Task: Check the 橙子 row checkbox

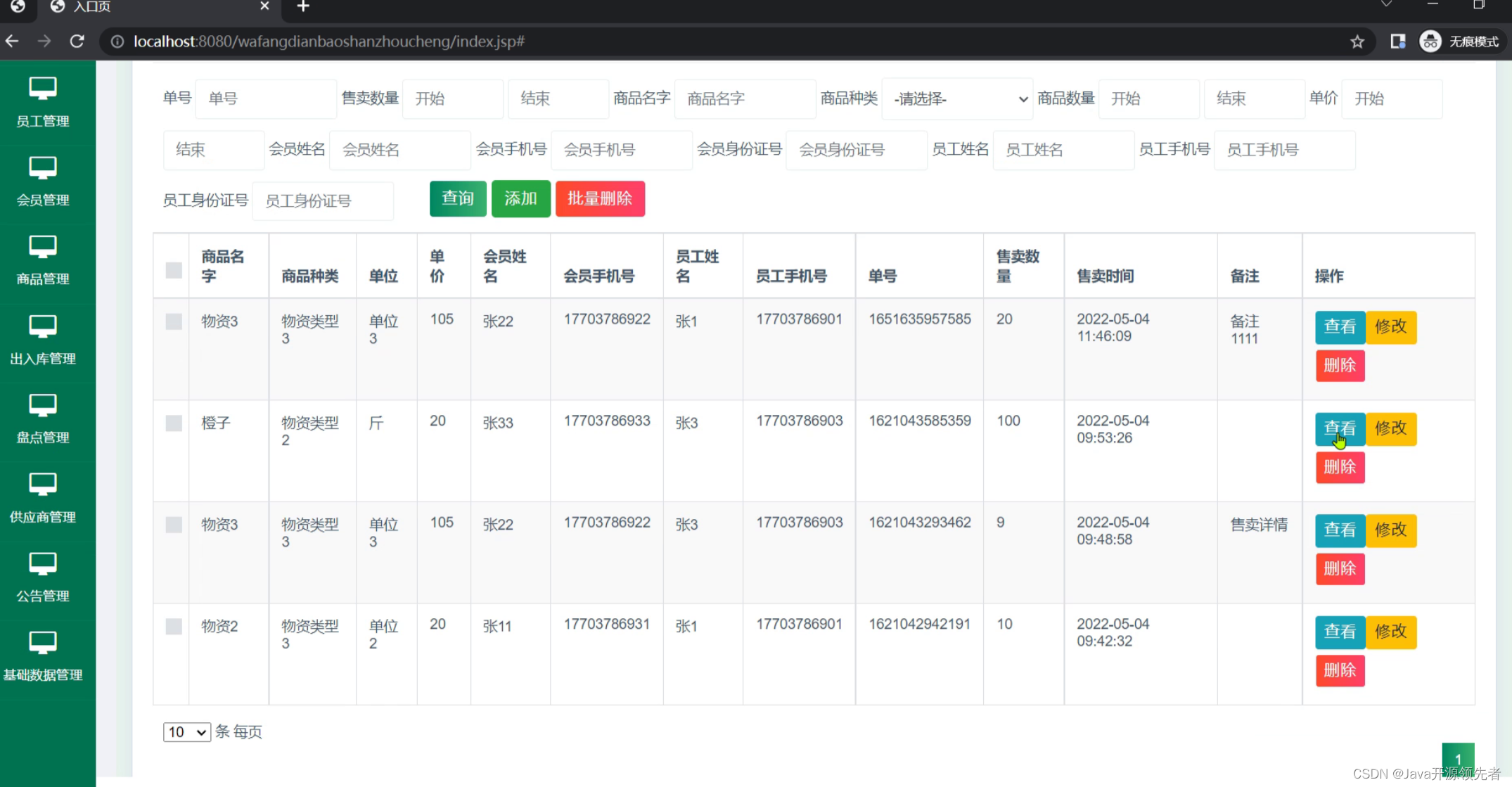Action: (174, 423)
